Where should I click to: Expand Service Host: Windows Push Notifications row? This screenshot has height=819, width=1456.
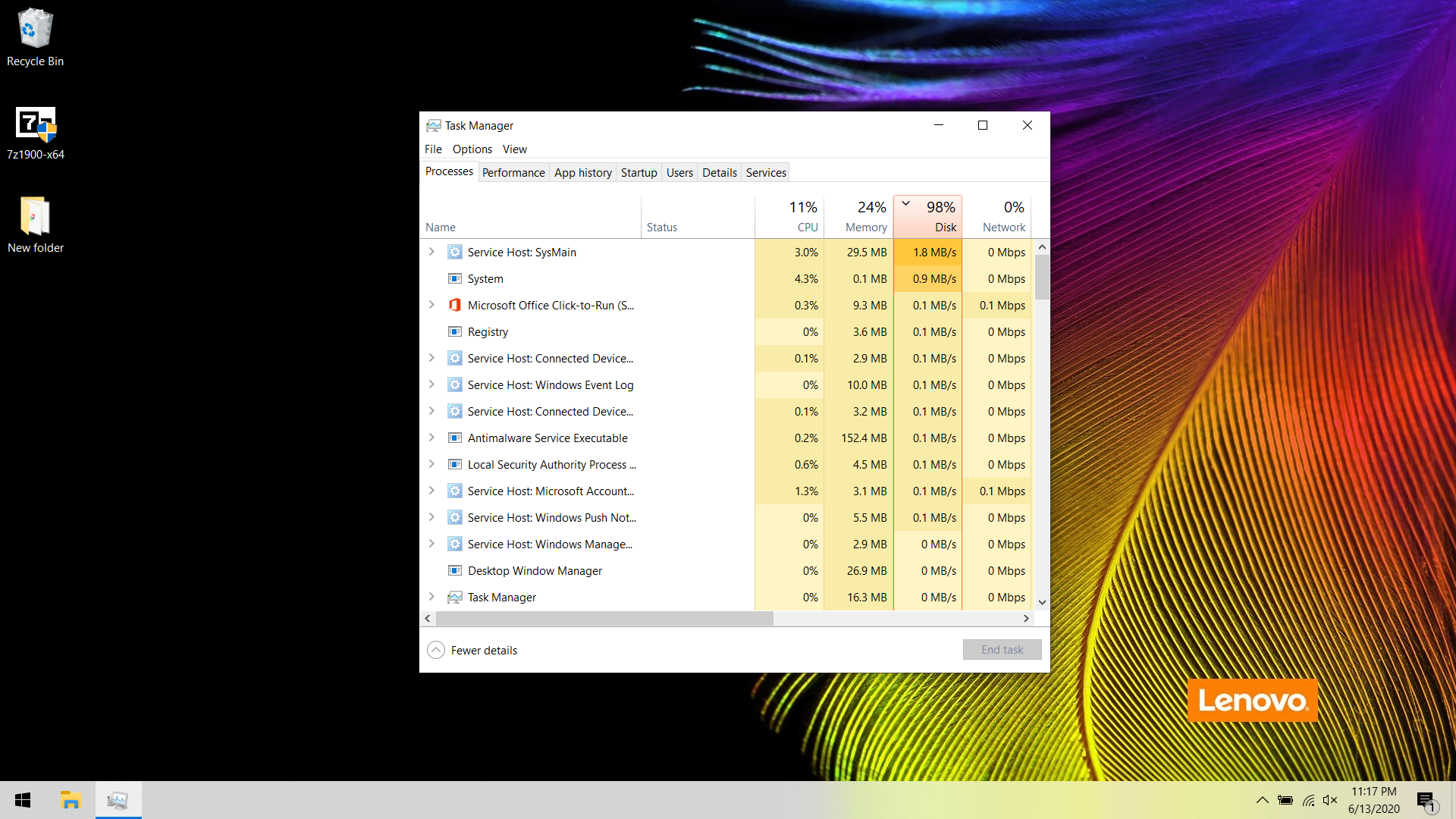[x=431, y=517]
